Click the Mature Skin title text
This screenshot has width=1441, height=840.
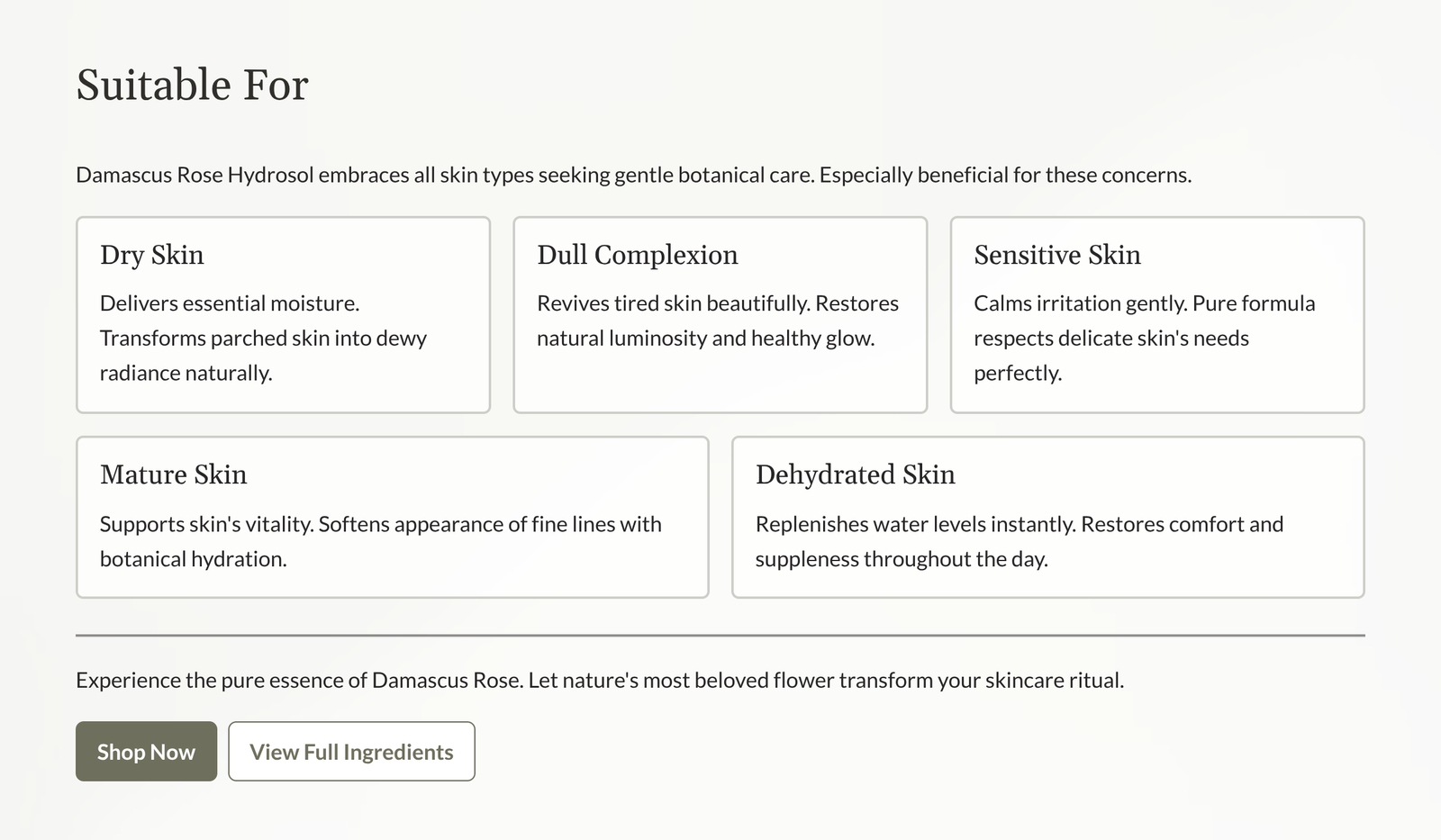click(173, 474)
